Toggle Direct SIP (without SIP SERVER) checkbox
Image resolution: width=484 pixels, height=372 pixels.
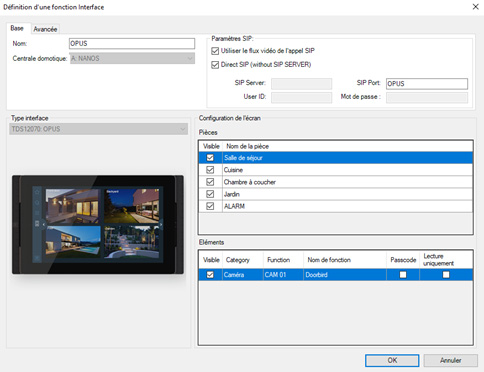click(215, 65)
